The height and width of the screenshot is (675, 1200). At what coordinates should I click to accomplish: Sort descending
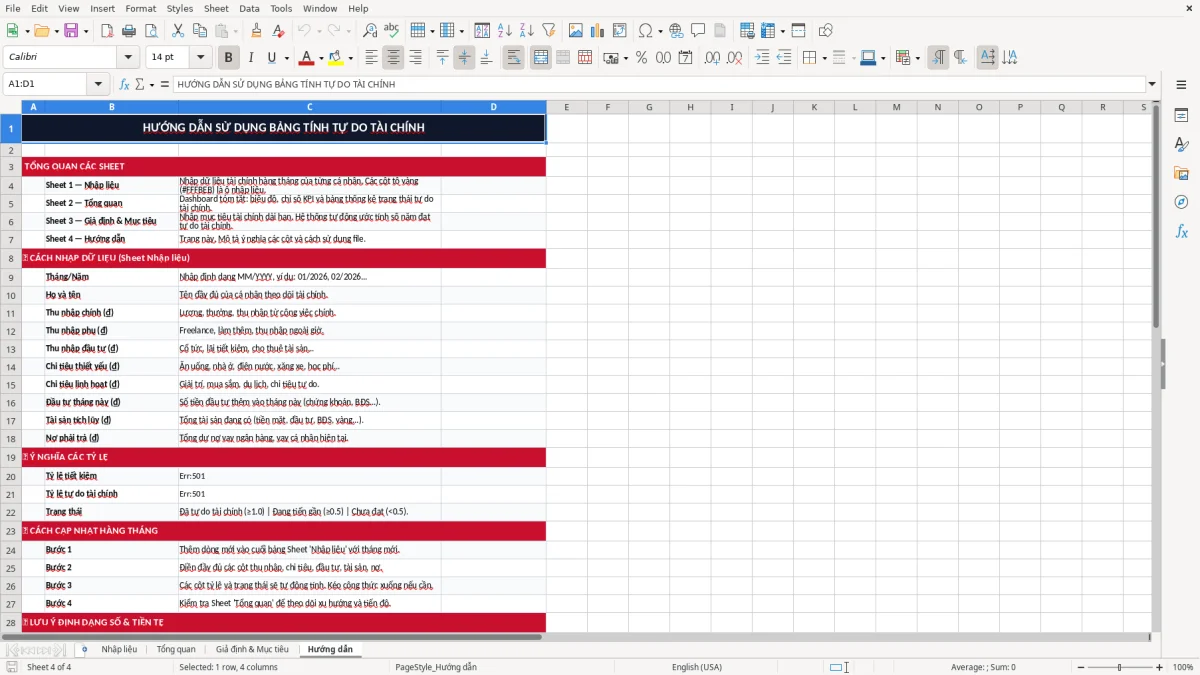(526, 31)
